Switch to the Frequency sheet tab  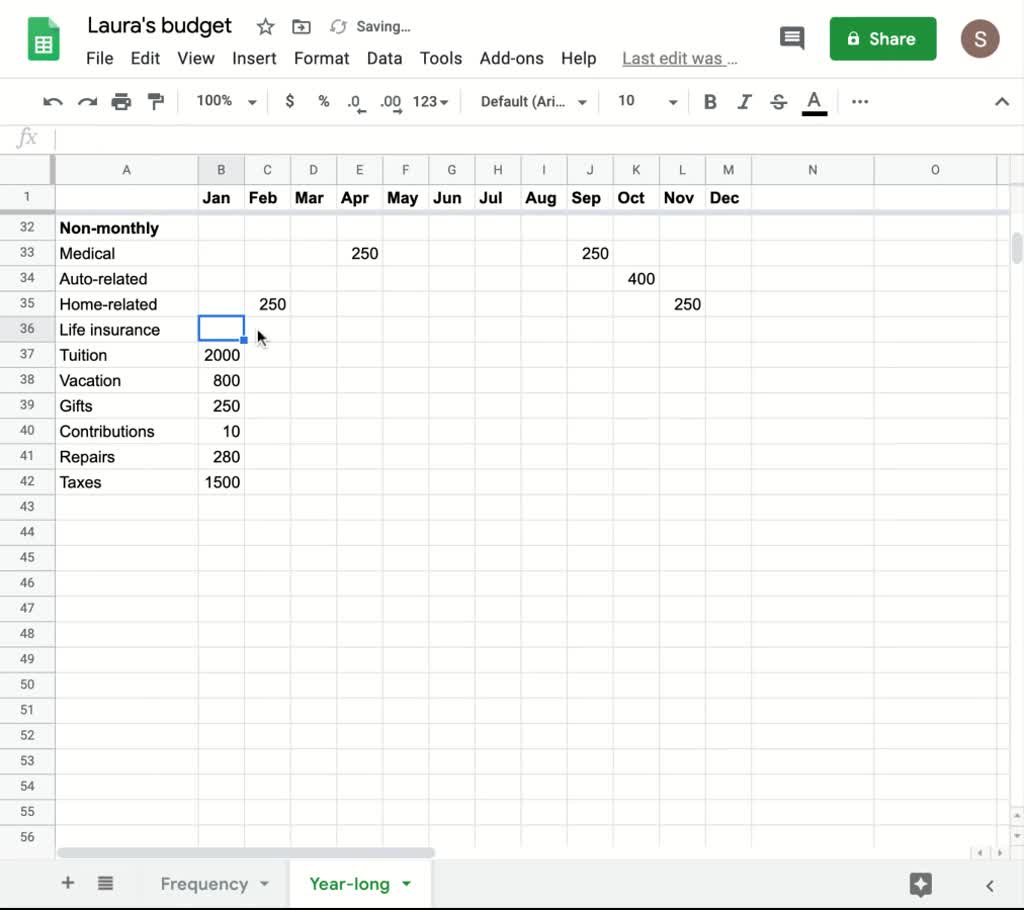(204, 884)
